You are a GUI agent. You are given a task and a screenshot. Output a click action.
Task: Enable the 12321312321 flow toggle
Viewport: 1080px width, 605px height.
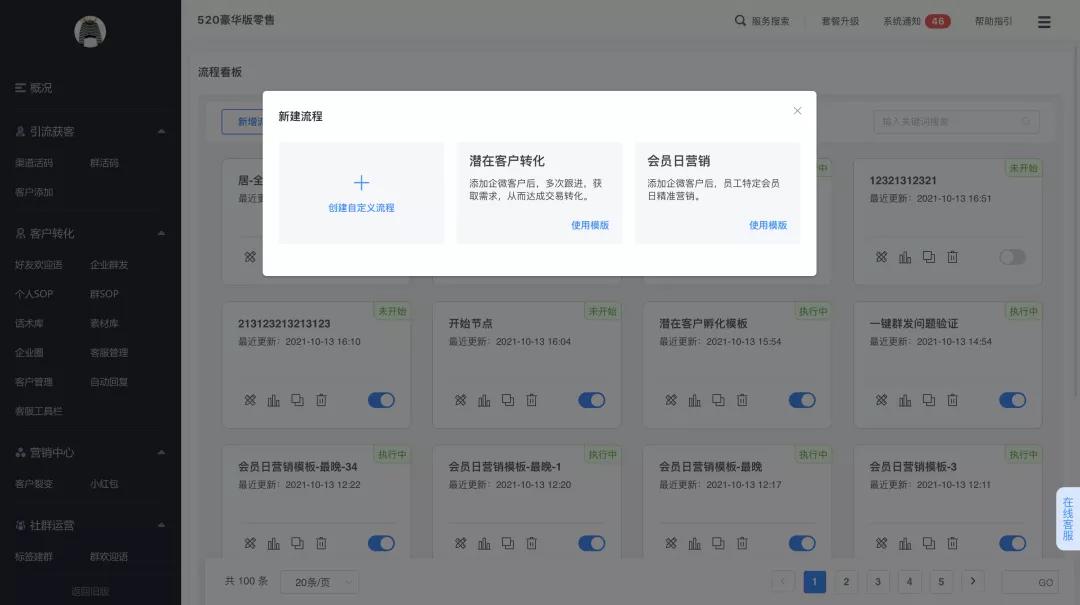1012,257
